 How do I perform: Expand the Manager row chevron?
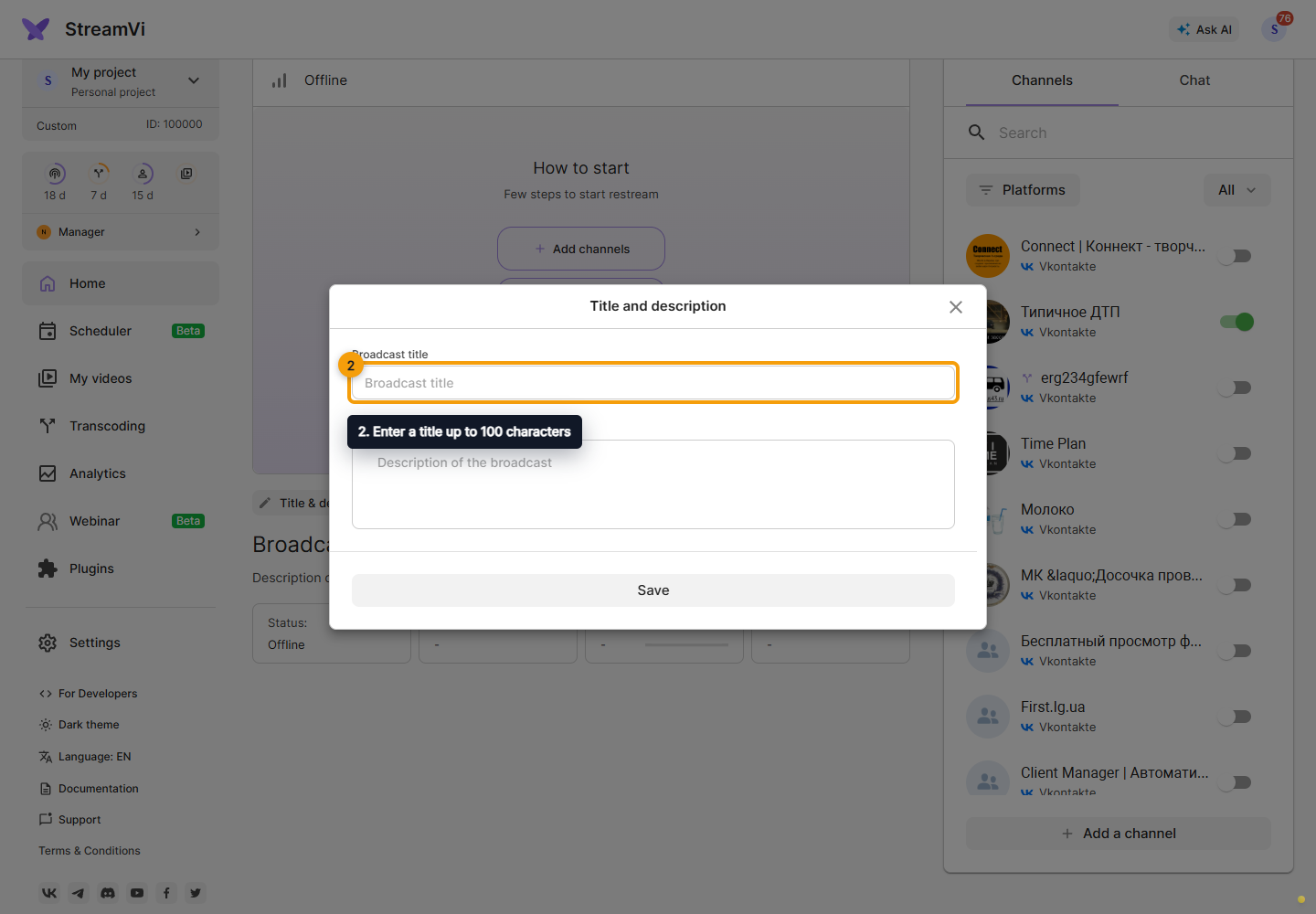pos(197,232)
